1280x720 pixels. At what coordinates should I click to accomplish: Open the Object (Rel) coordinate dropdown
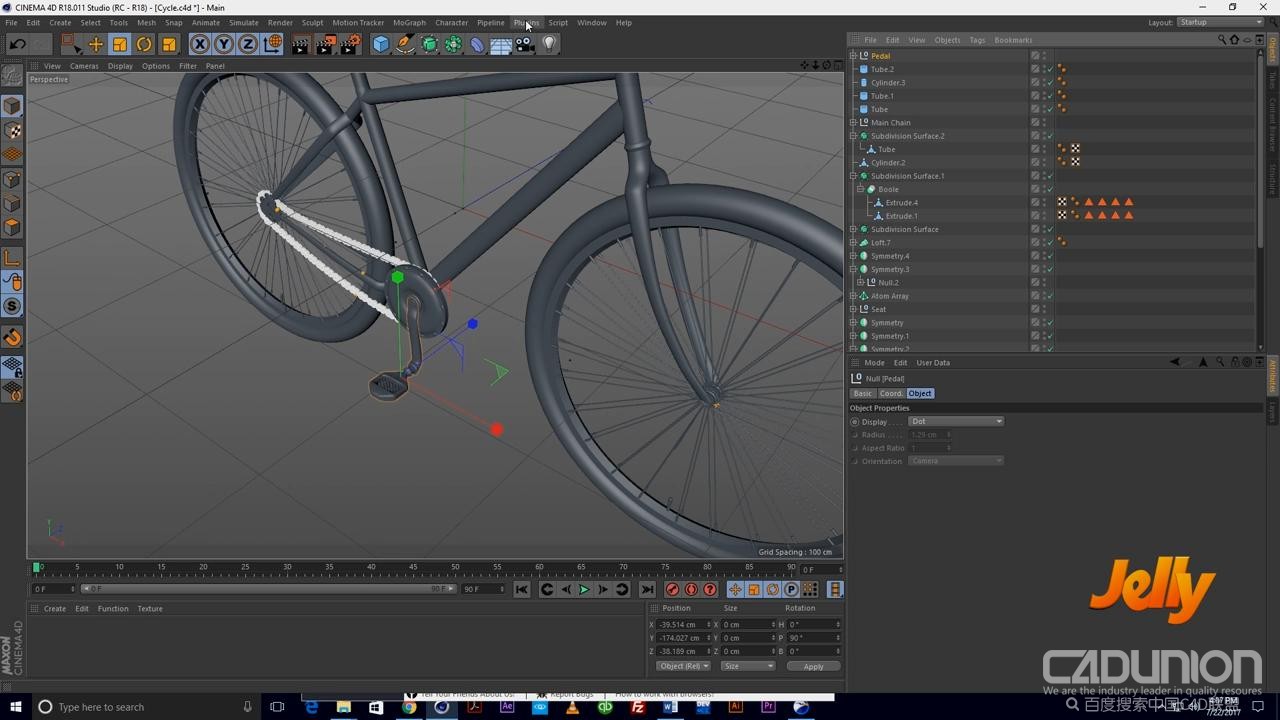pyautogui.click(x=683, y=666)
